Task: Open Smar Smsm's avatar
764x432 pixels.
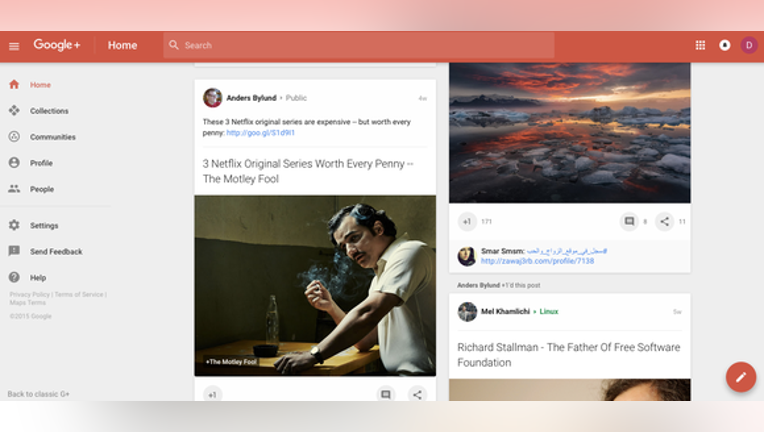Action: tap(467, 256)
